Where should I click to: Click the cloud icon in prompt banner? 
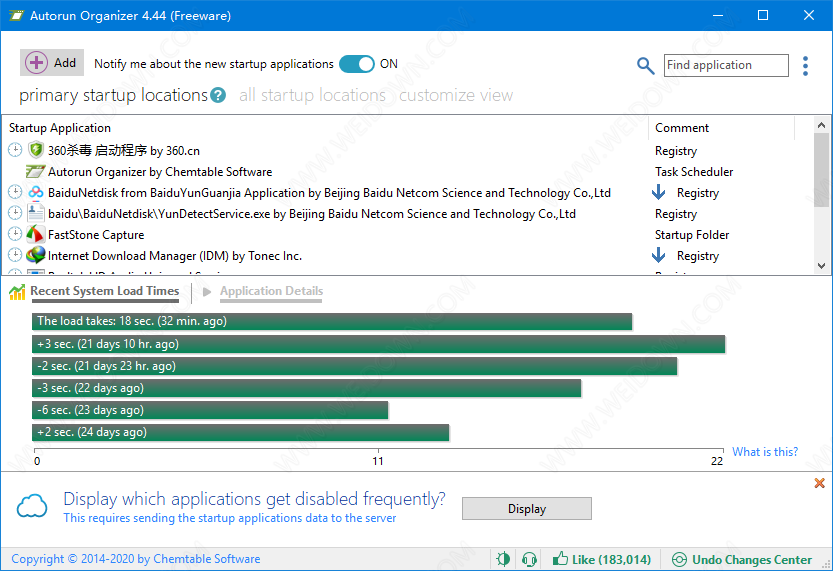click(32, 506)
